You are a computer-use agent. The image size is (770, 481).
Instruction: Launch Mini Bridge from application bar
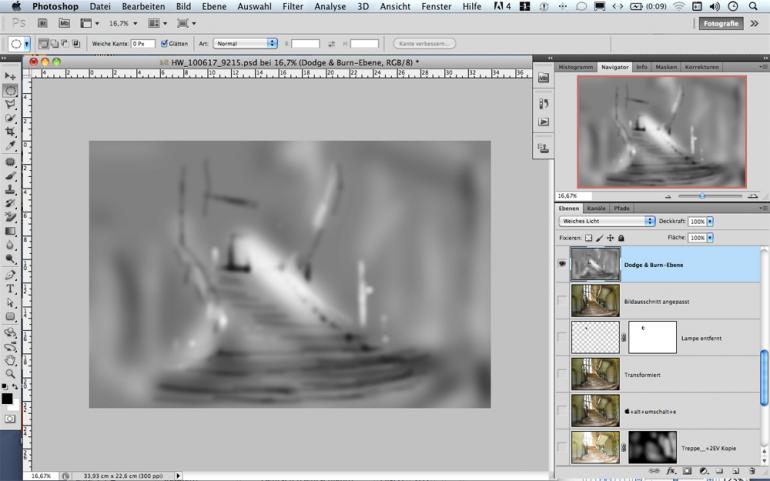64,23
